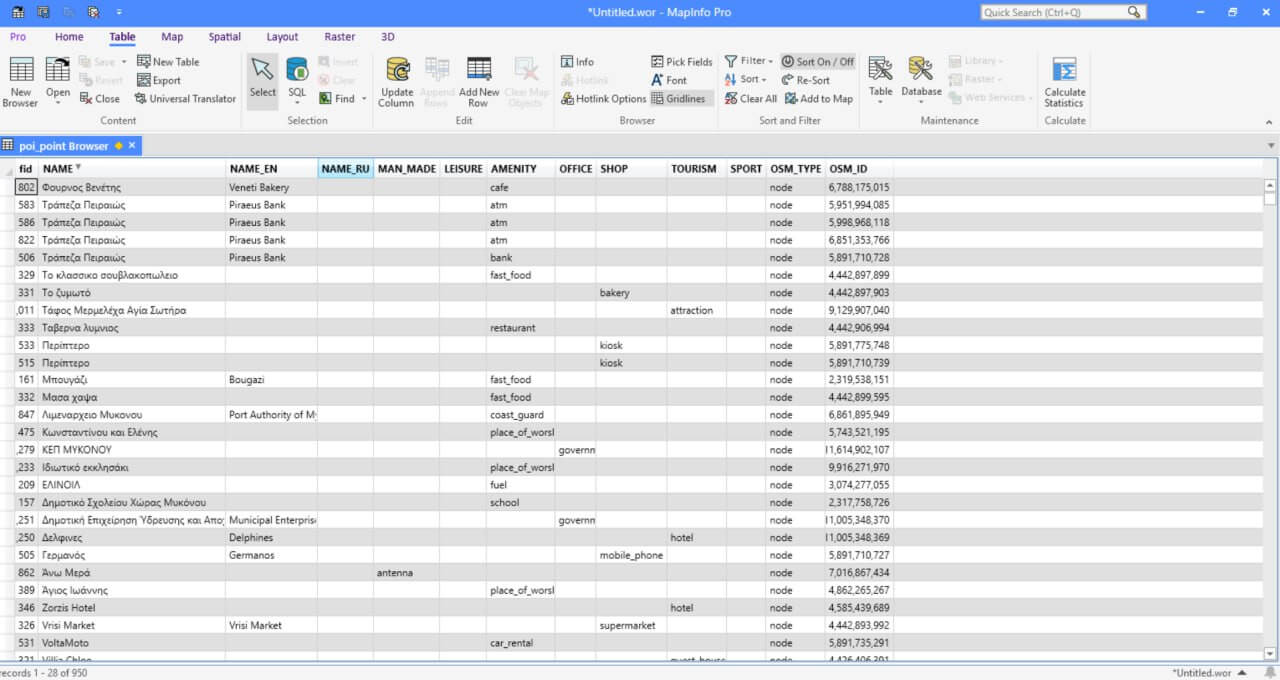The width and height of the screenshot is (1280, 680).
Task: Toggle Sort On / Off
Action: 817,62
